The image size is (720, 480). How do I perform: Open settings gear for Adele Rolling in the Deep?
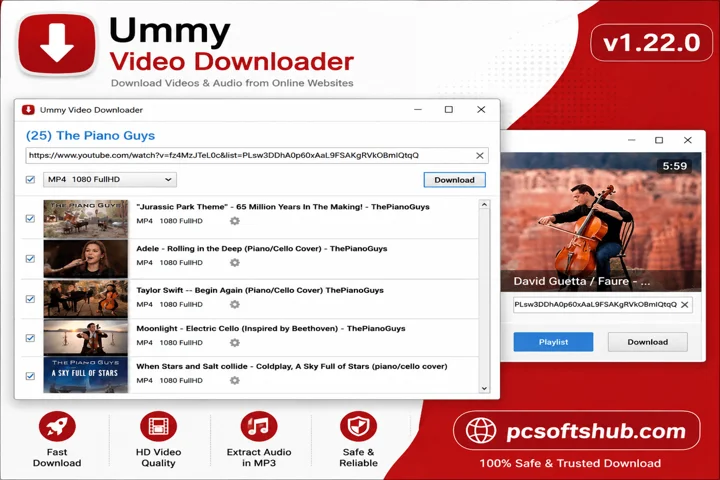tap(235, 263)
